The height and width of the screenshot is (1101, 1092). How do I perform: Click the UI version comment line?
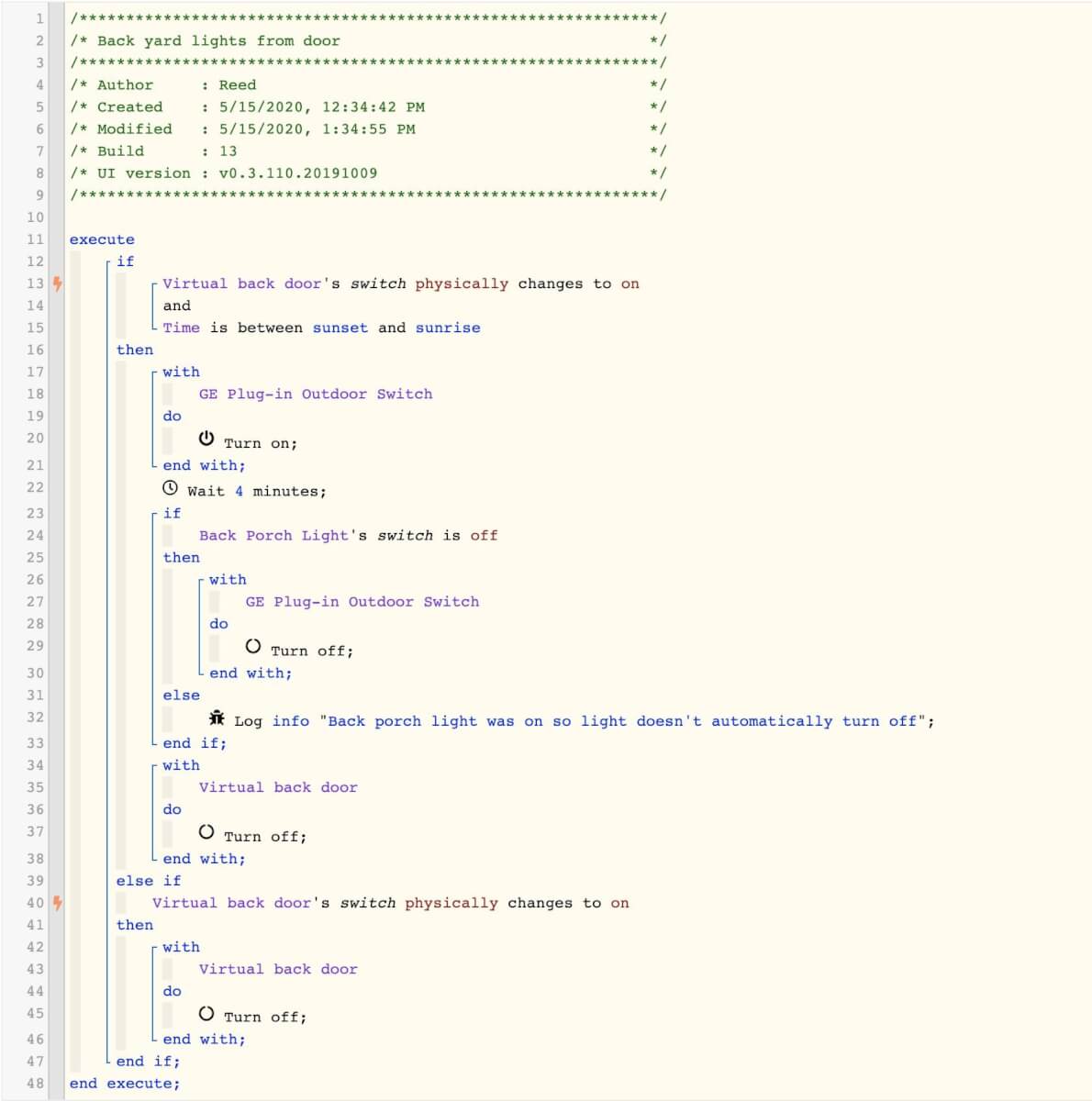point(368,173)
